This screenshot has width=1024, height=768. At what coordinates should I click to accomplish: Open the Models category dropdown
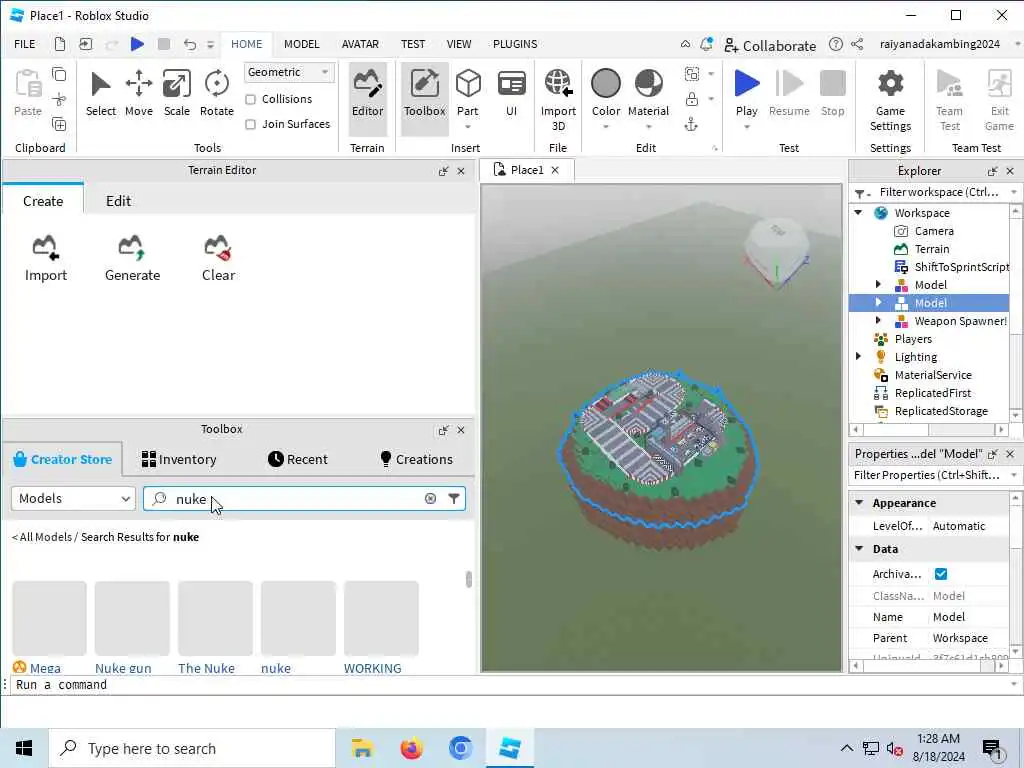pos(73,498)
